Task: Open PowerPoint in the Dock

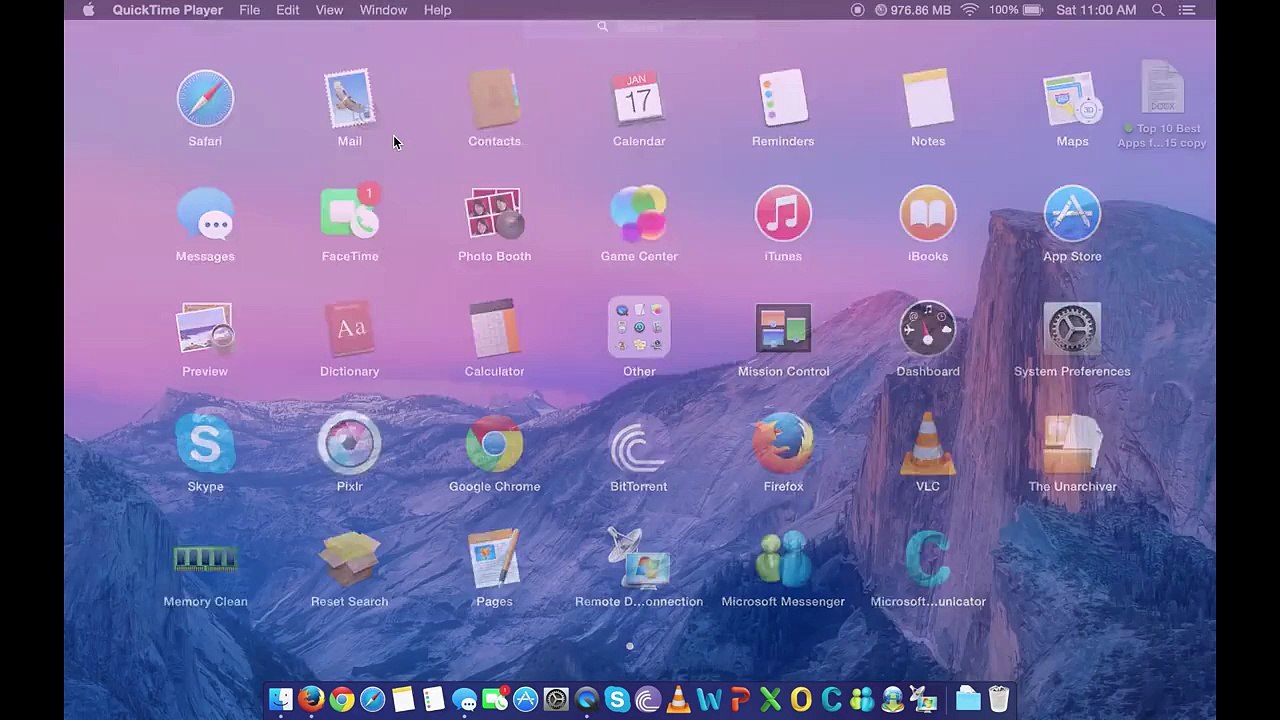Action: (x=740, y=699)
